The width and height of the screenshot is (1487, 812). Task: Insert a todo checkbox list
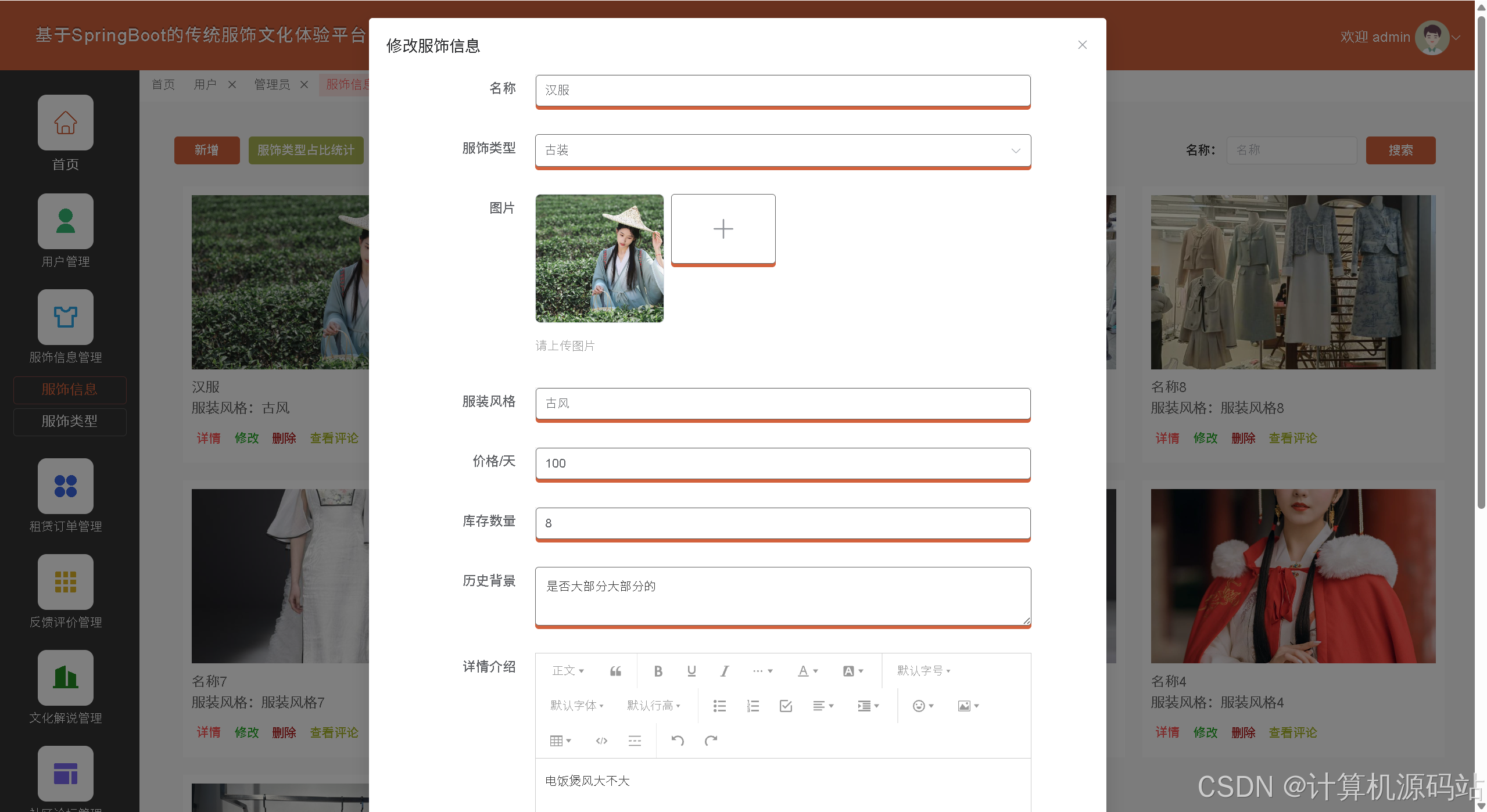click(x=786, y=706)
